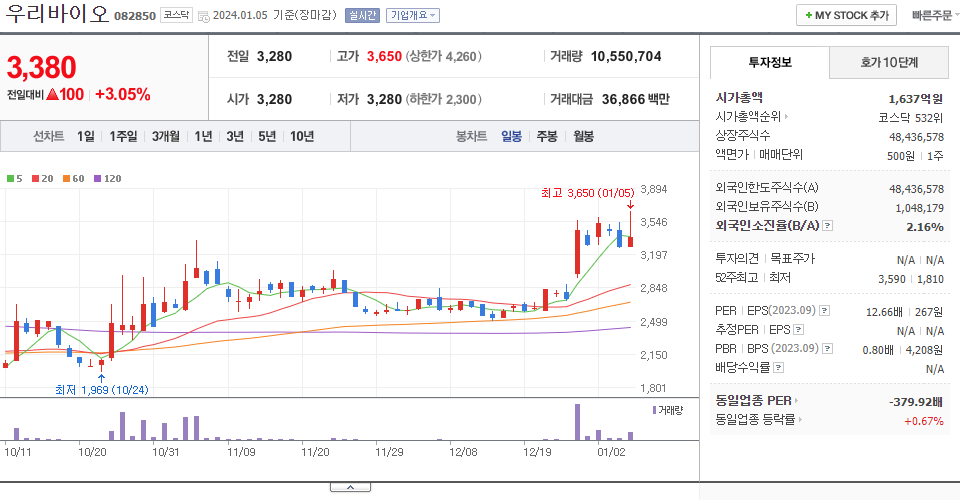Click orange 60-day moving average legend marker
The image size is (960, 500).
coord(66,179)
